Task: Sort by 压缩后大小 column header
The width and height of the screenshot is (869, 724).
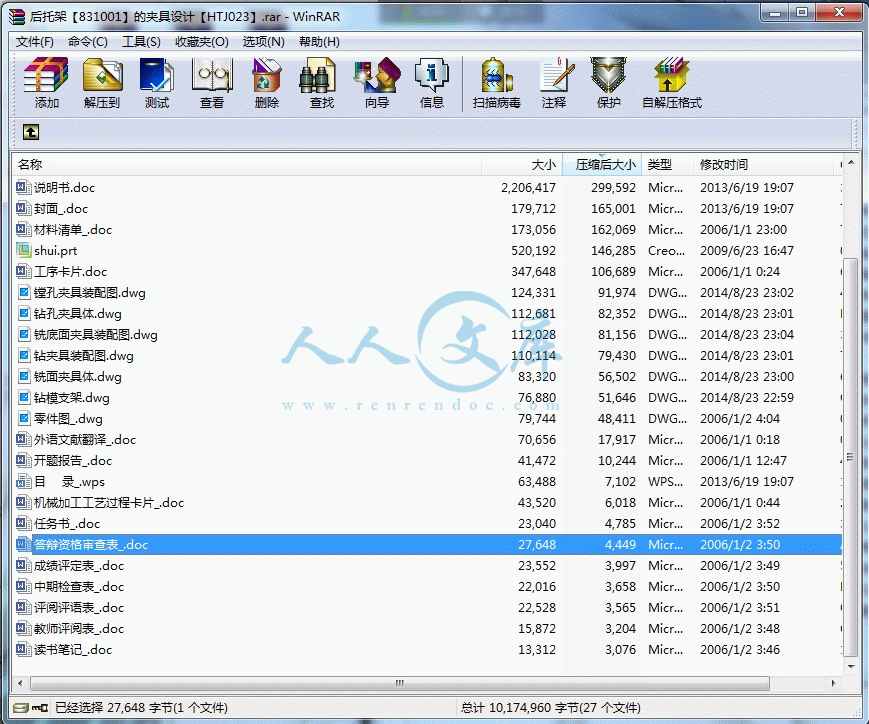Action: [x=602, y=165]
